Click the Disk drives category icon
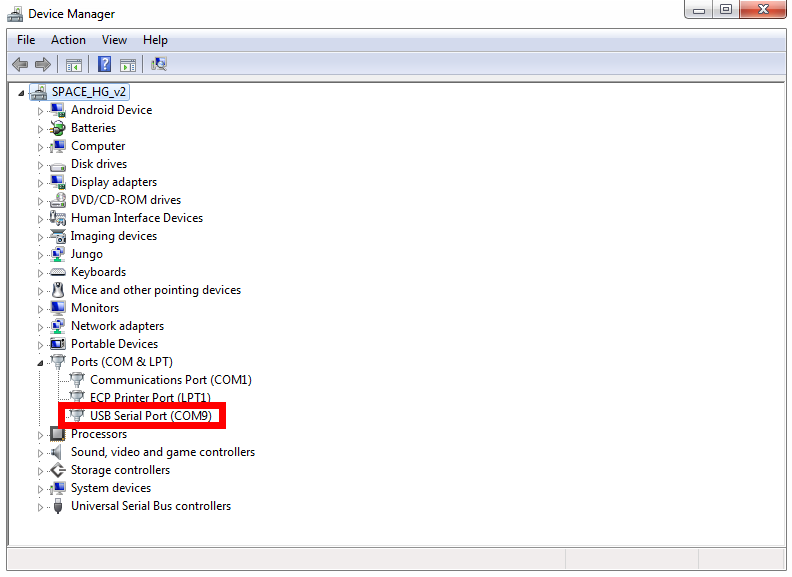 click(x=58, y=165)
